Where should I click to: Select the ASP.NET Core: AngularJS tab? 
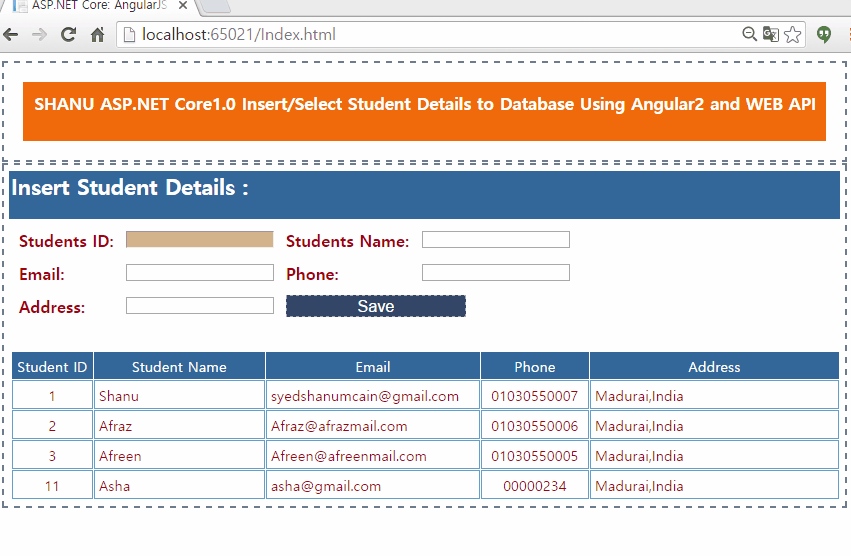pyautogui.click(x=99, y=5)
